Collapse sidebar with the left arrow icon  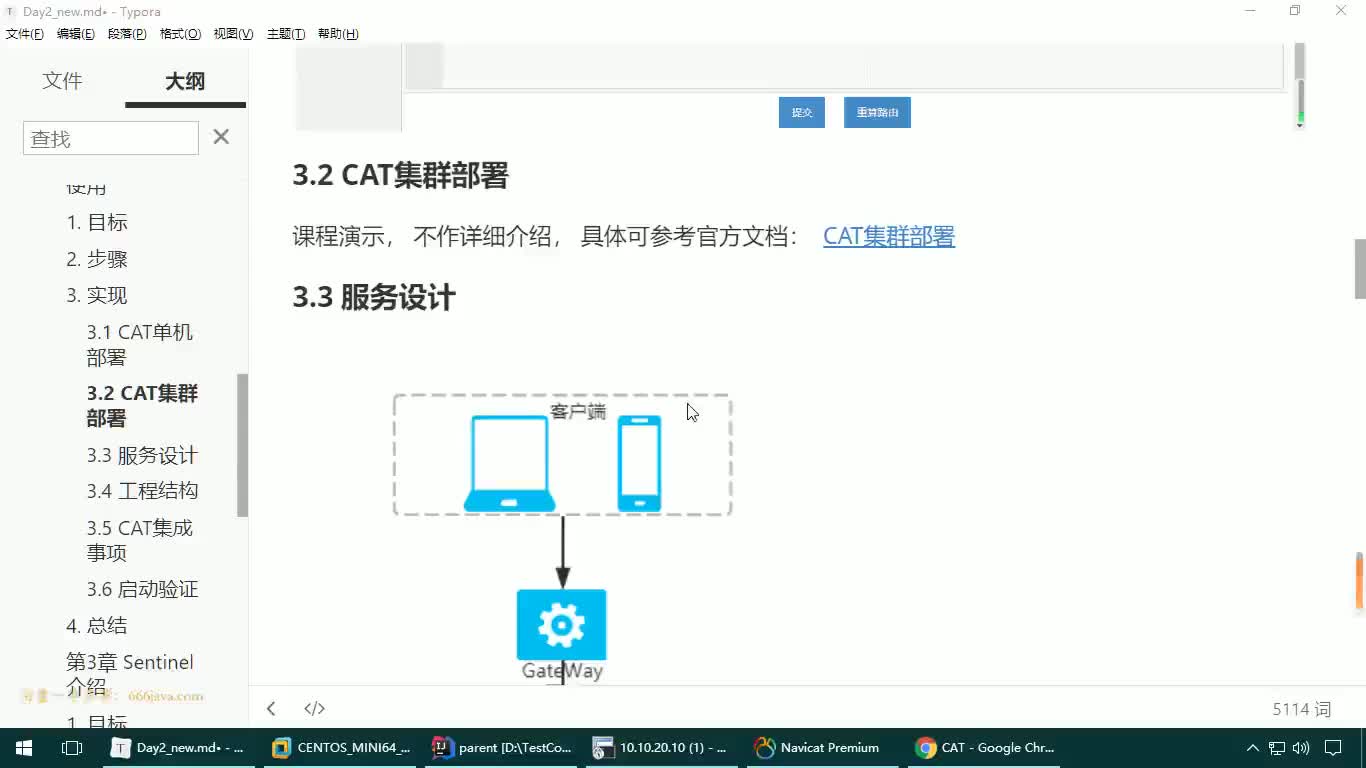[271, 708]
